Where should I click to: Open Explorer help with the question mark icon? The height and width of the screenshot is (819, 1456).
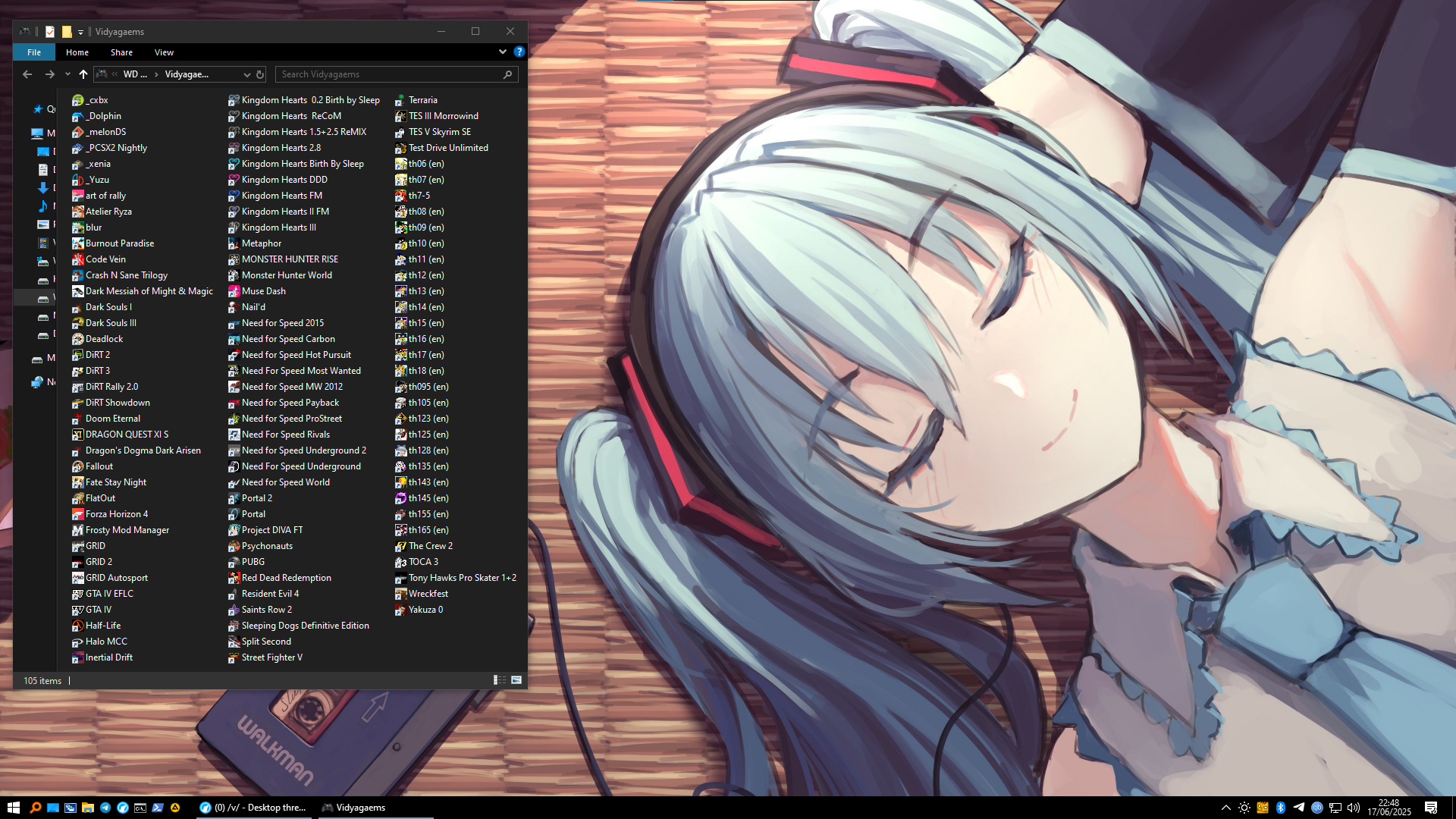(x=519, y=52)
